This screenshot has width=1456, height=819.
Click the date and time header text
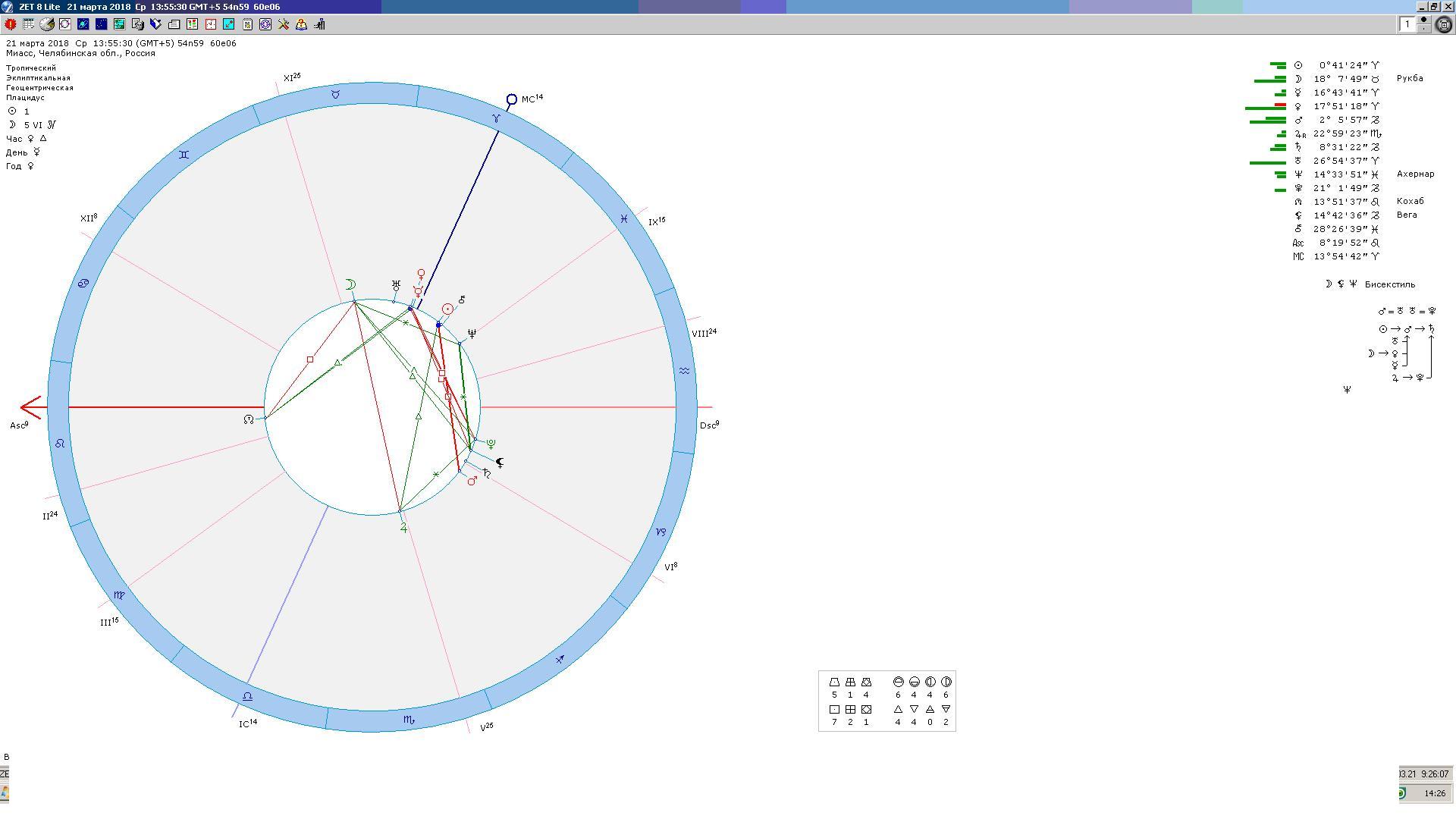point(121,43)
